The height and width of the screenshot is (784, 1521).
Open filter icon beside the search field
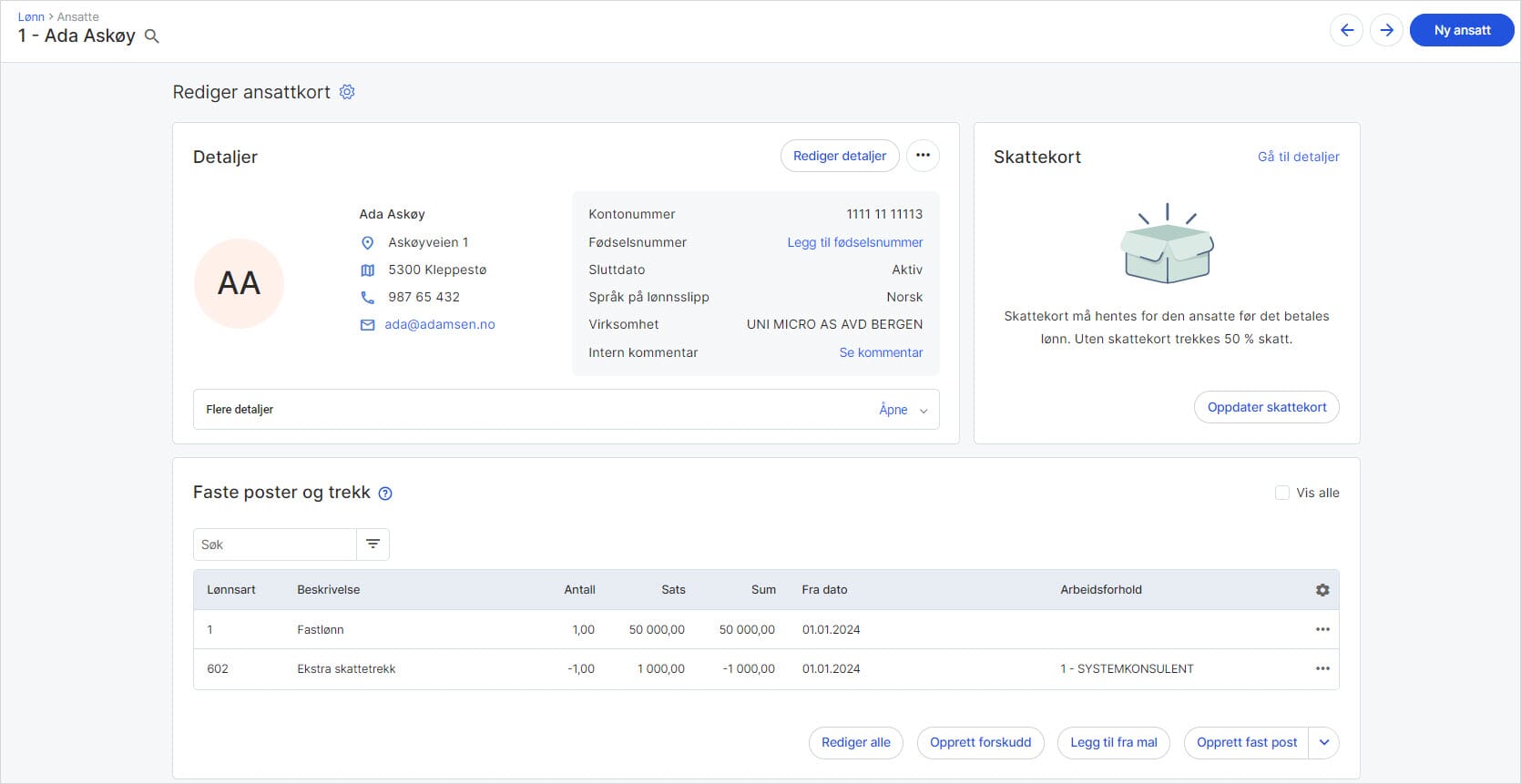(x=373, y=545)
